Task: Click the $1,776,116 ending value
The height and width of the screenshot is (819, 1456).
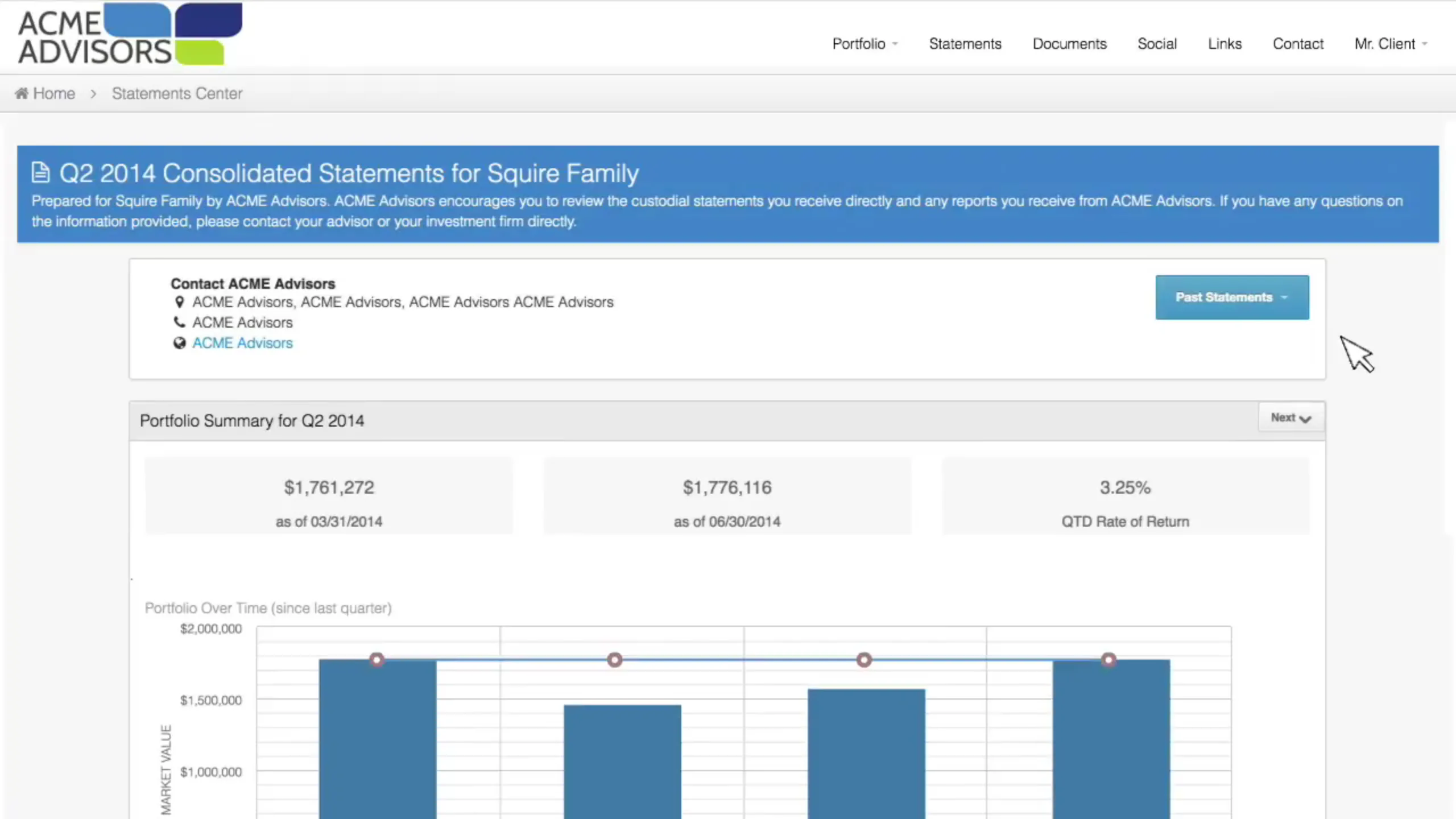Action: [727, 487]
